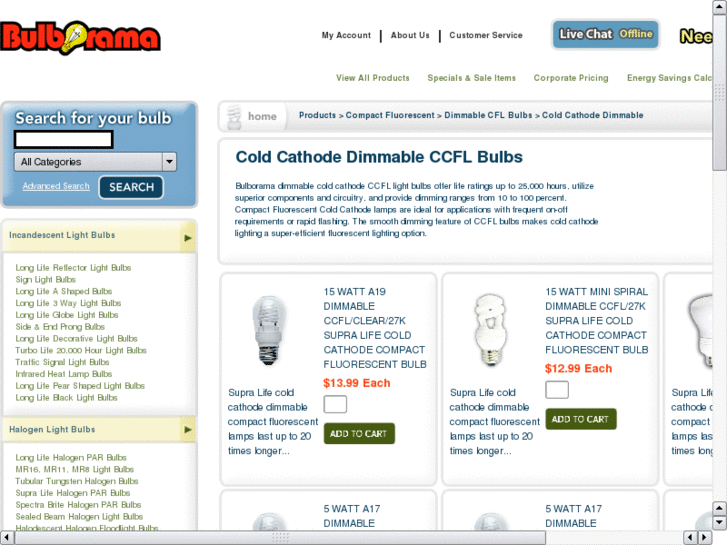
Task: Open second 5 WATT A17 DIMMABLE product
Action: coord(574,516)
